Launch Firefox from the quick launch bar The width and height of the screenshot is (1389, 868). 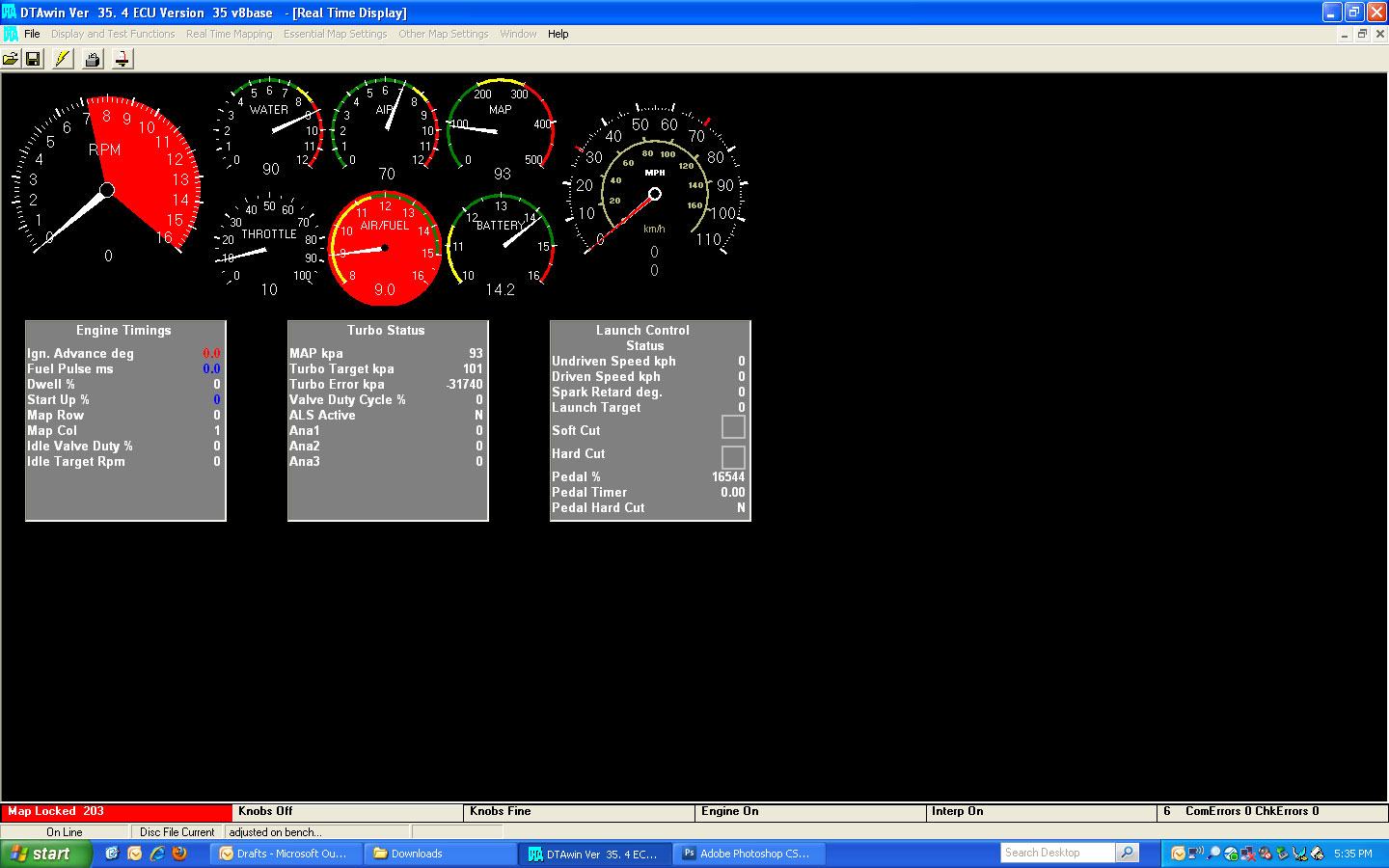pos(179,854)
